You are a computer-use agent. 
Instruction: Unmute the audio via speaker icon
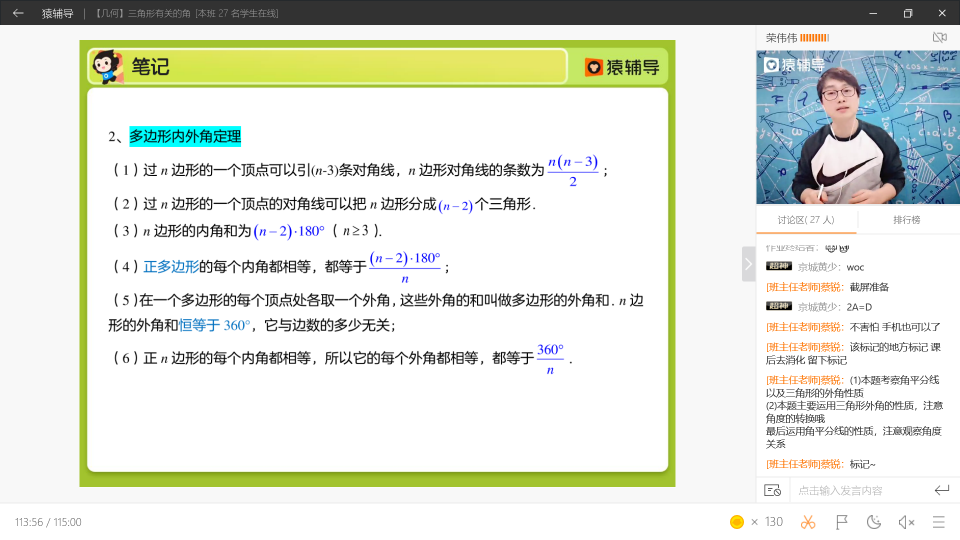coord(906,522)
